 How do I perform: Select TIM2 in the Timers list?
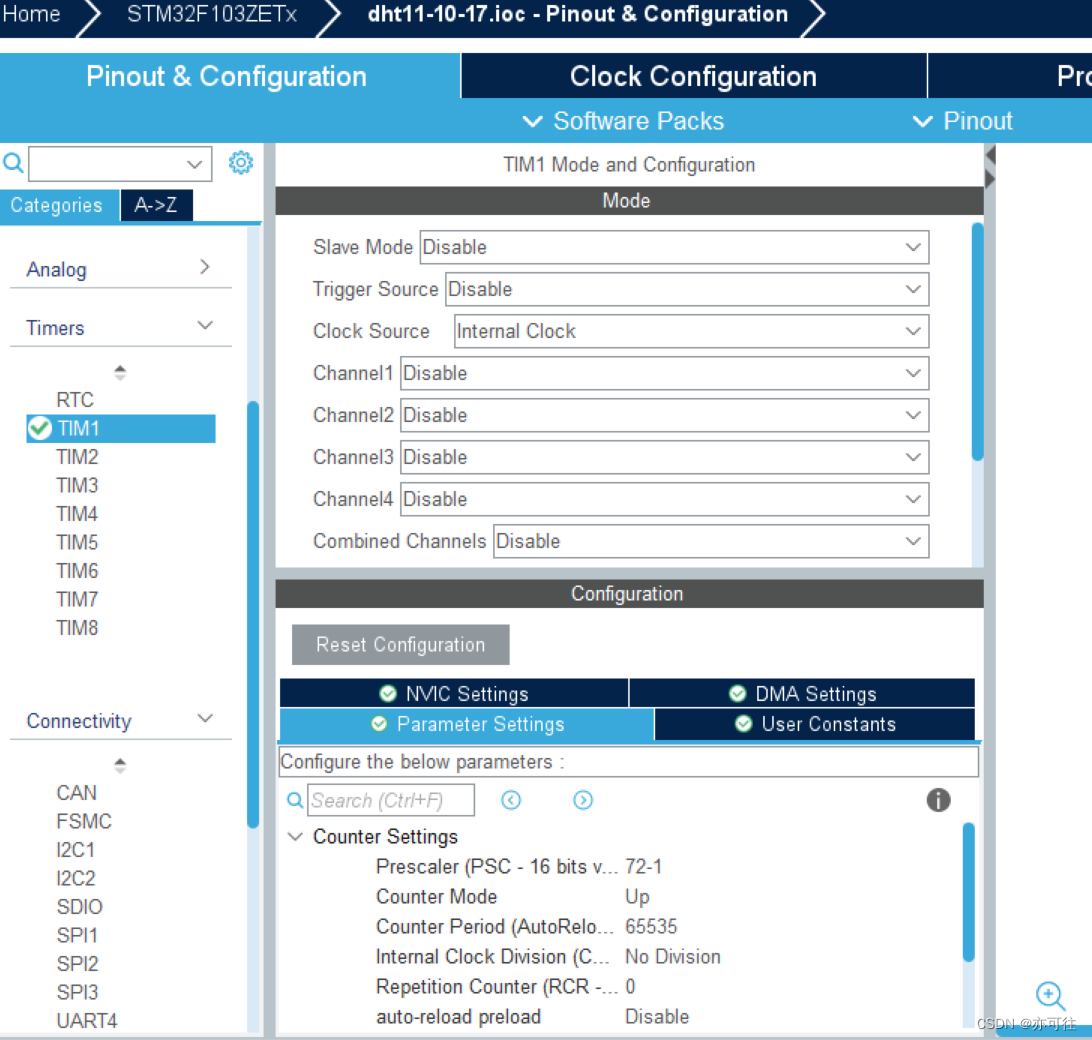pos(77,457)
